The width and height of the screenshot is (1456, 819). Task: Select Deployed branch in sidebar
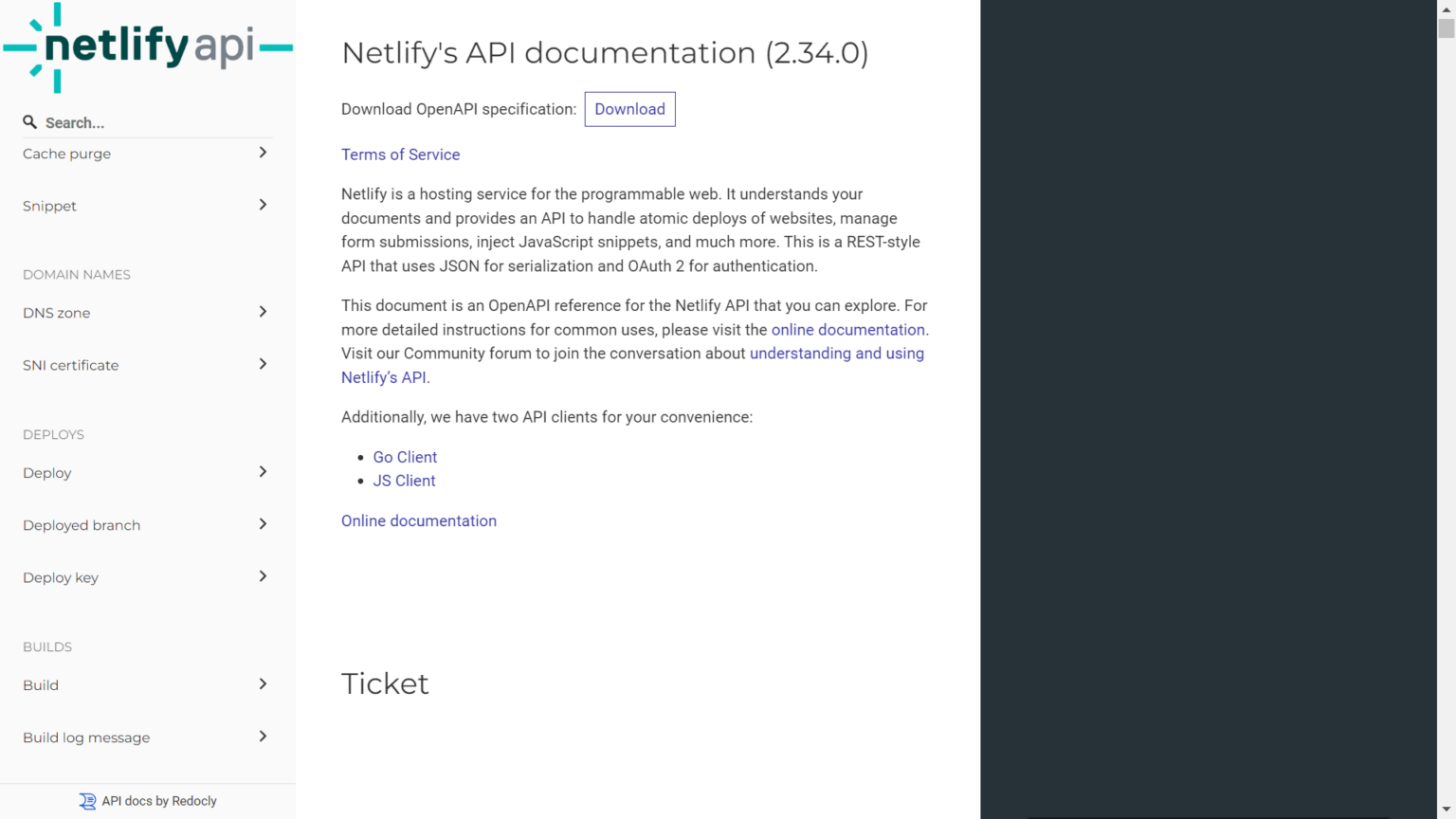[x=82, y=525]
